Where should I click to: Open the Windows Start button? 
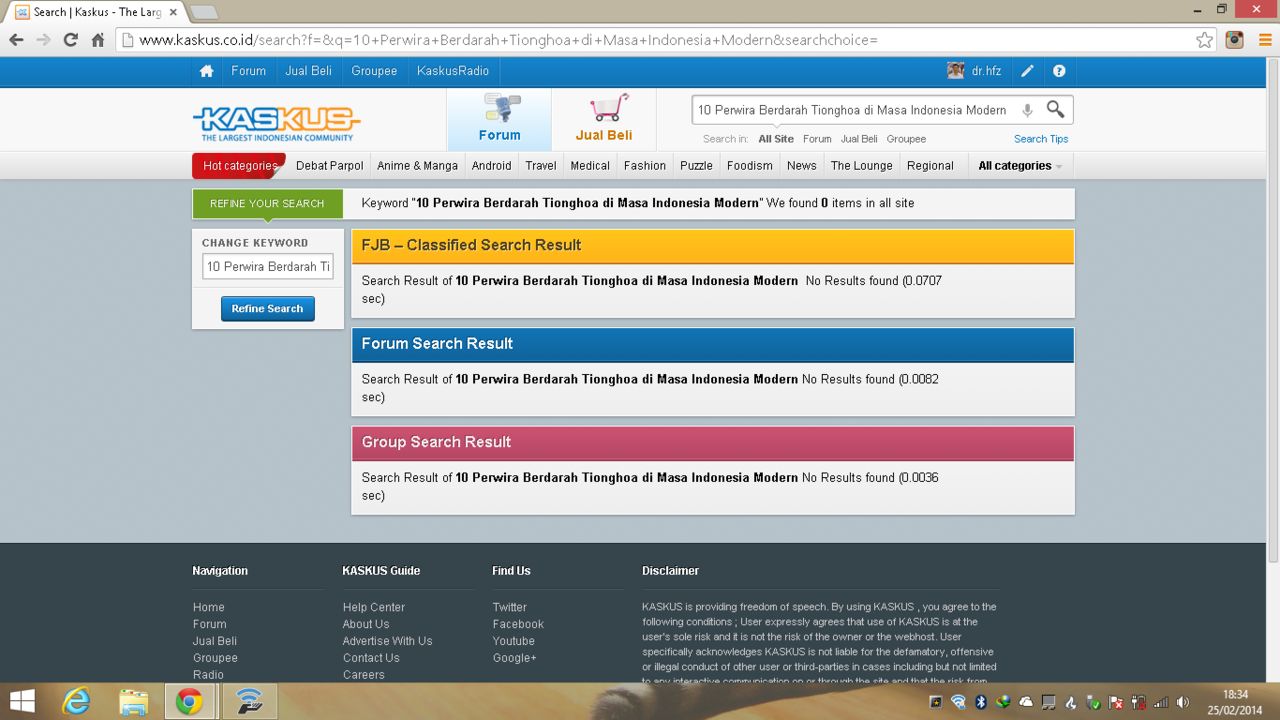tap(22, 702)
